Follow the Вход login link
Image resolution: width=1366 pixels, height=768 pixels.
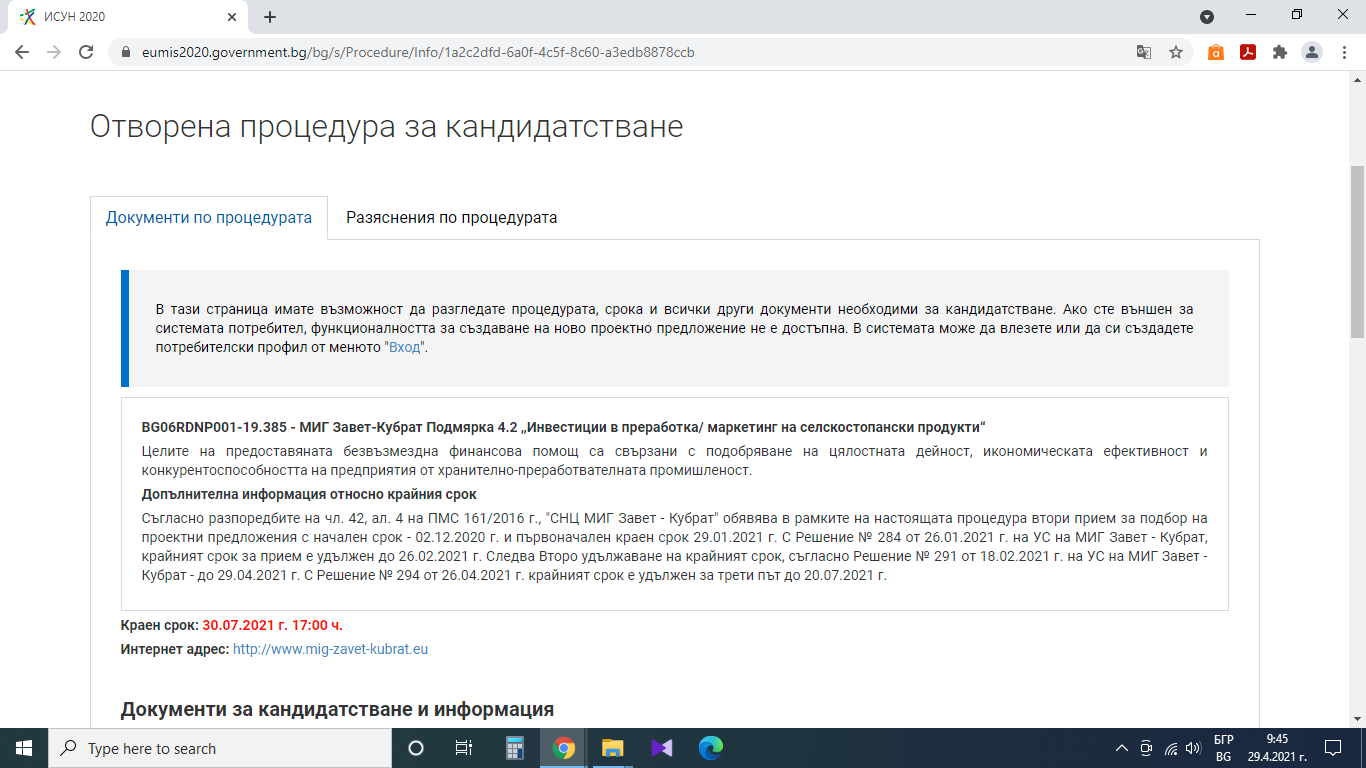405,348
